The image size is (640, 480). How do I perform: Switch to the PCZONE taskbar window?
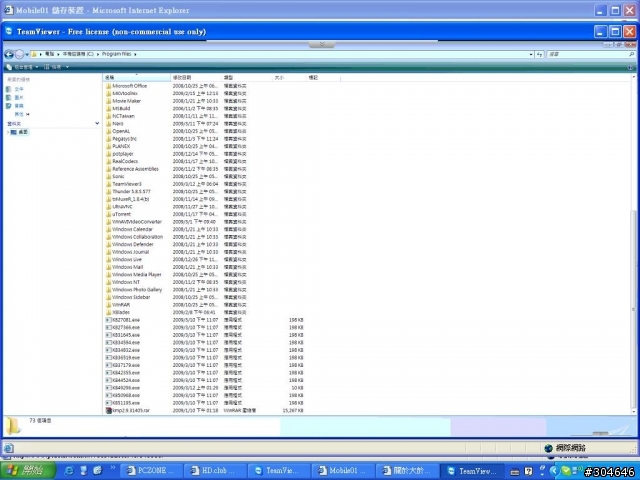pos(152,471)
